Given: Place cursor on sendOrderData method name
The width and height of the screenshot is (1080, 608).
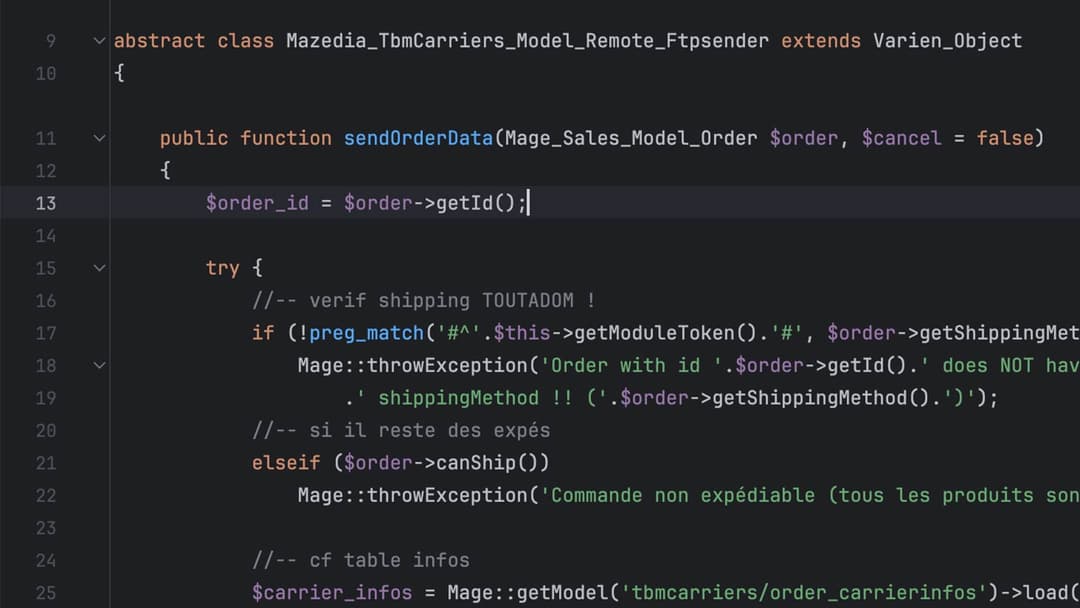Looking at the screenshot, I should coord(418,138).
